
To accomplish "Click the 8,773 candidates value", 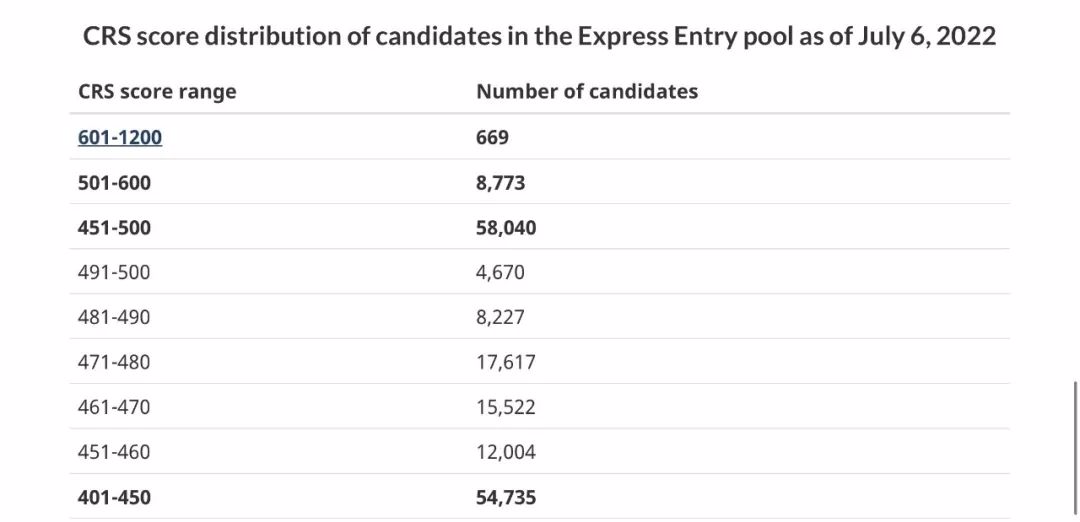I will 501,182.
